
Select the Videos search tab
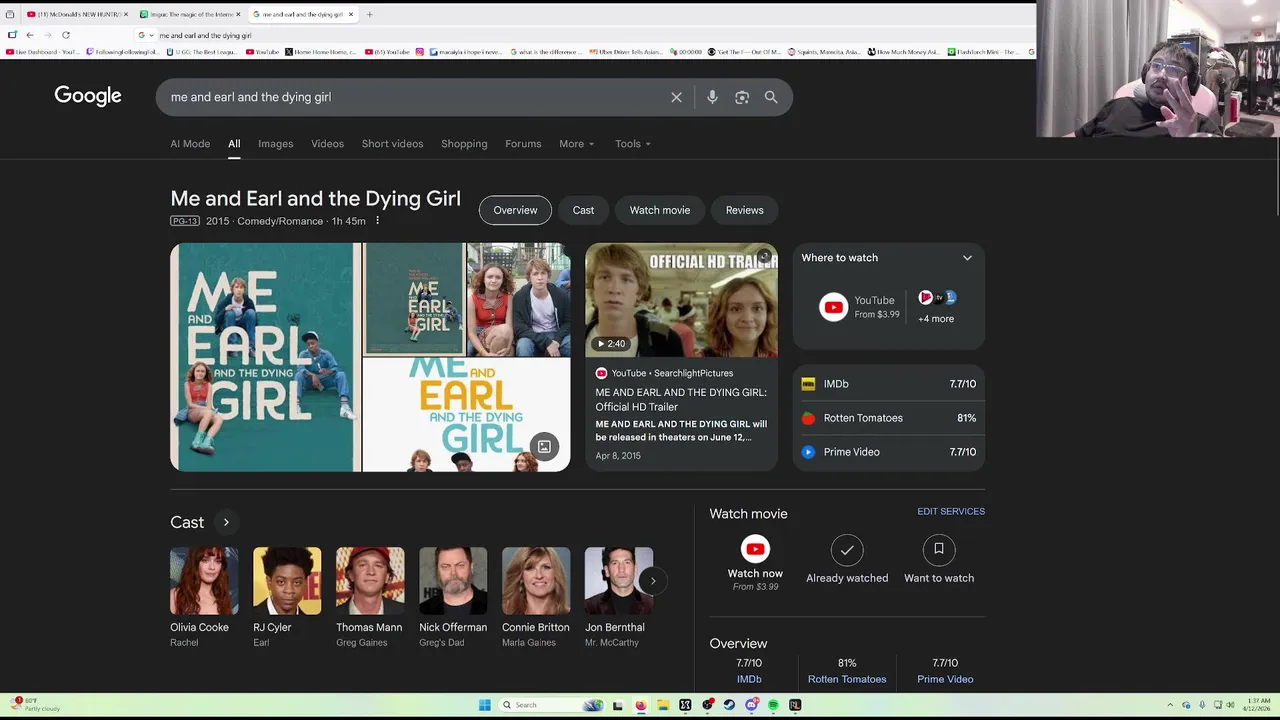[327, 144]
